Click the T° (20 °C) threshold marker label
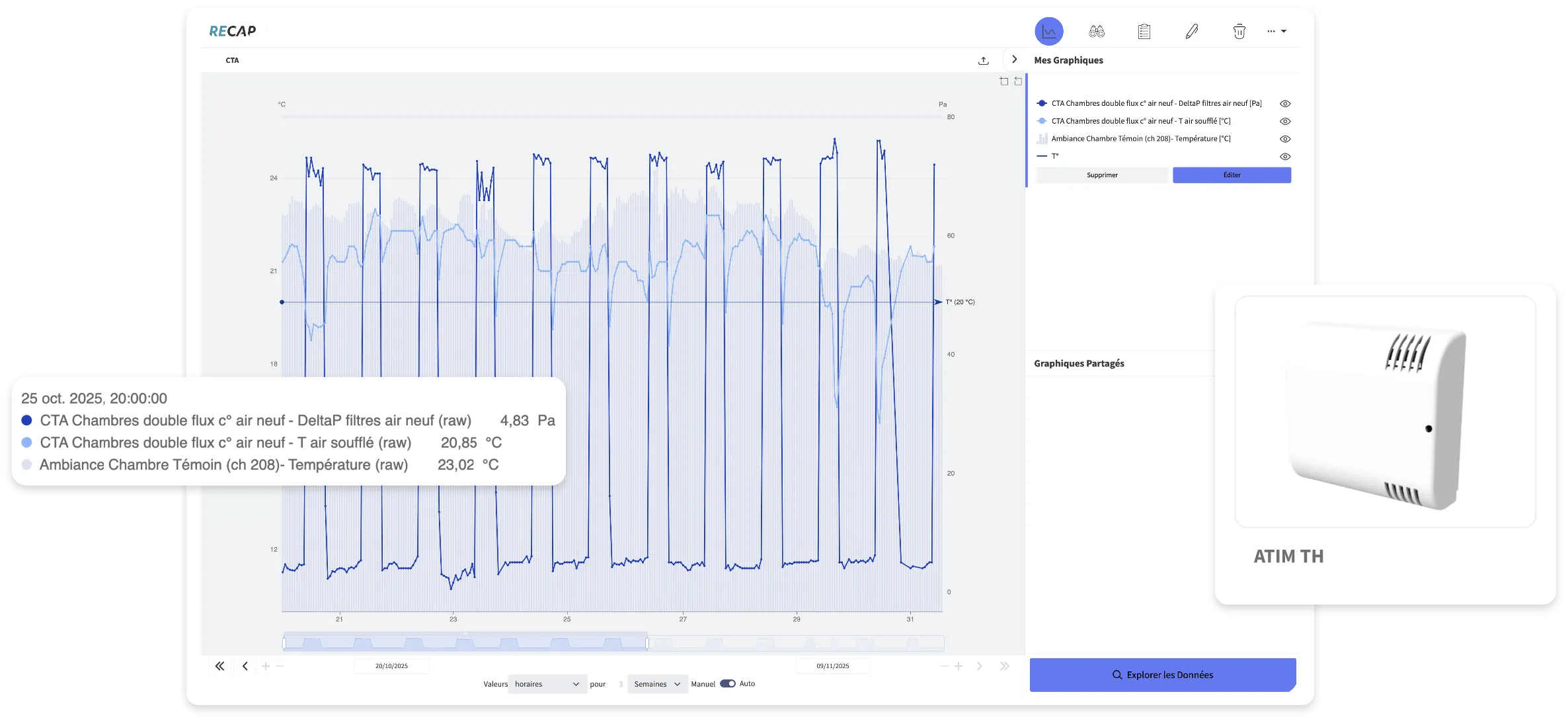1568x721 pixels. point(960,302)
